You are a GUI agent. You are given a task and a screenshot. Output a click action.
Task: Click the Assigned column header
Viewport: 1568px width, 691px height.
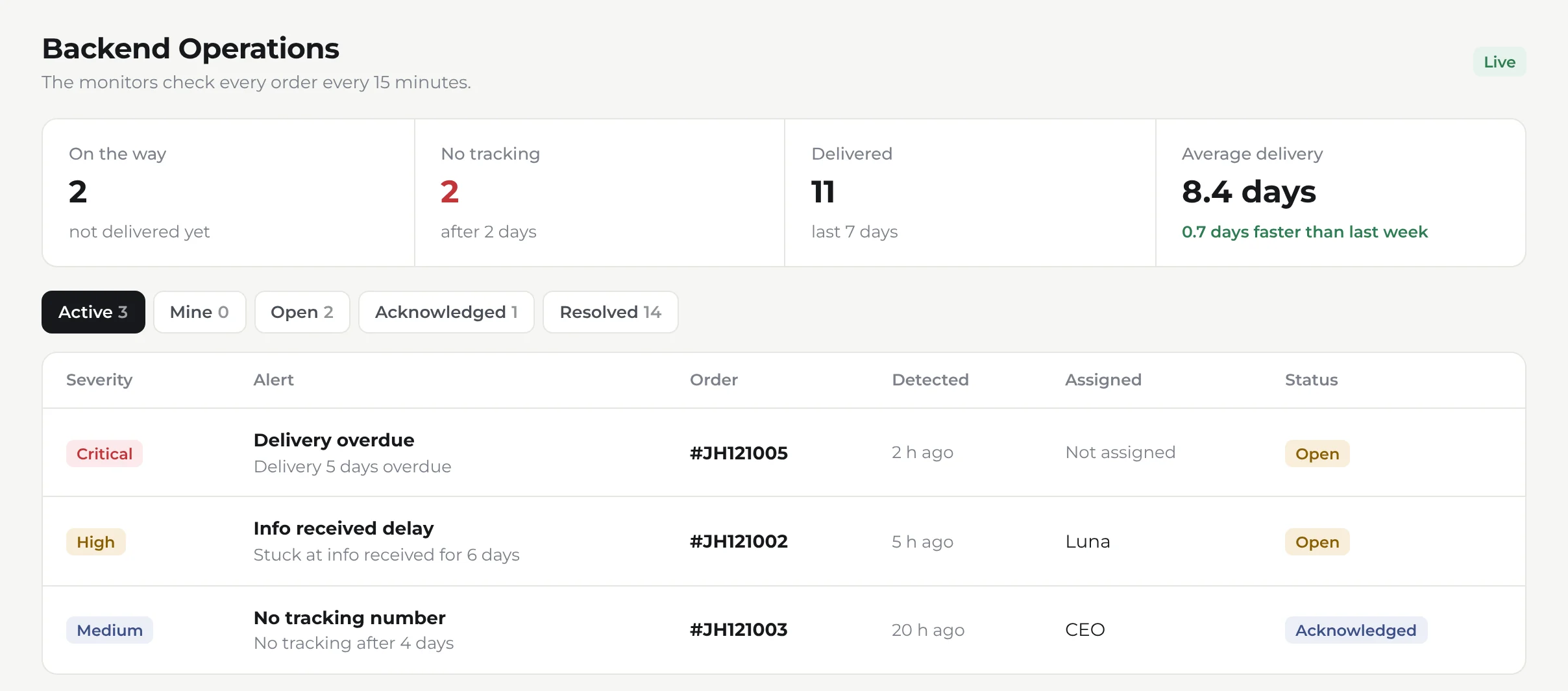coord(1103,380)
